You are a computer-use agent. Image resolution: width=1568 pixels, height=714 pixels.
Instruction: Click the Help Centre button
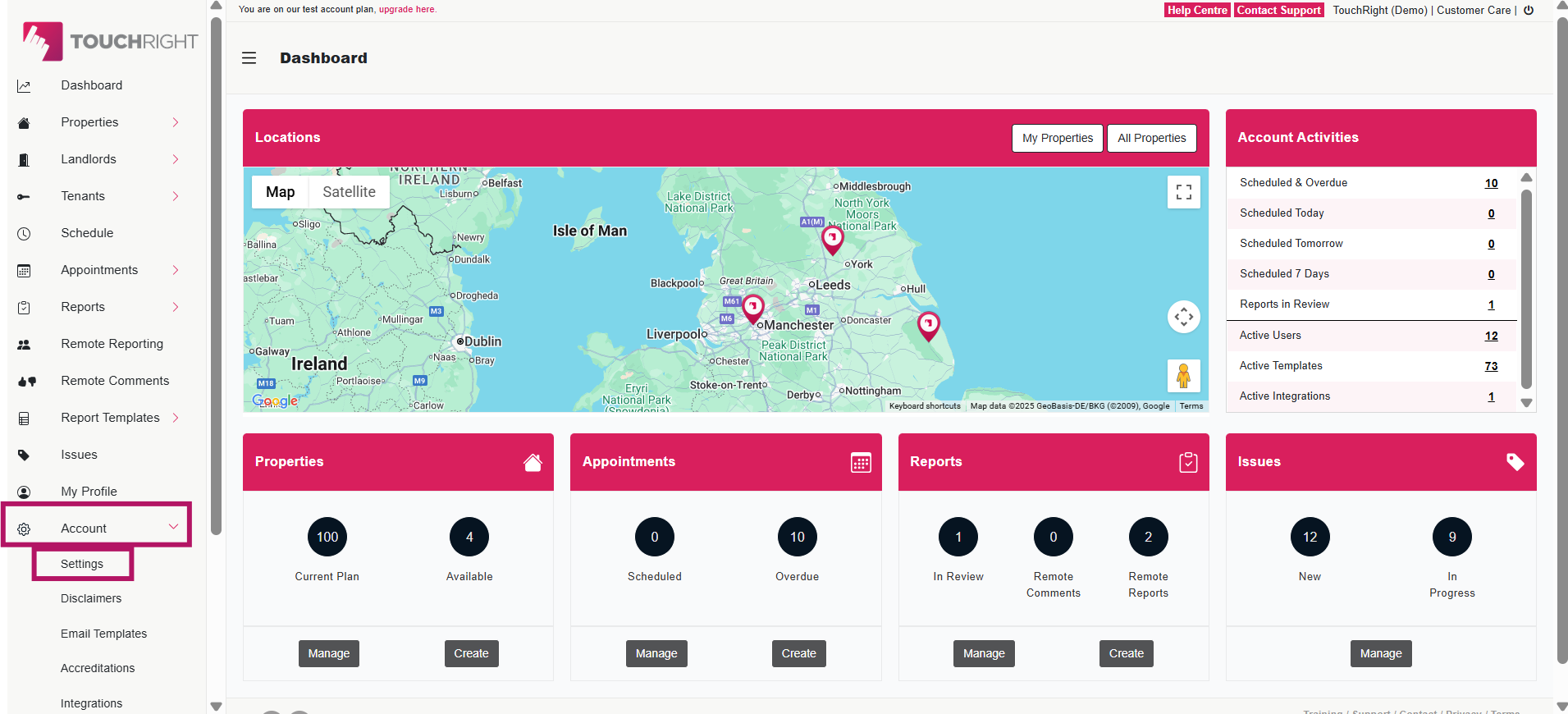(1197, 11)
